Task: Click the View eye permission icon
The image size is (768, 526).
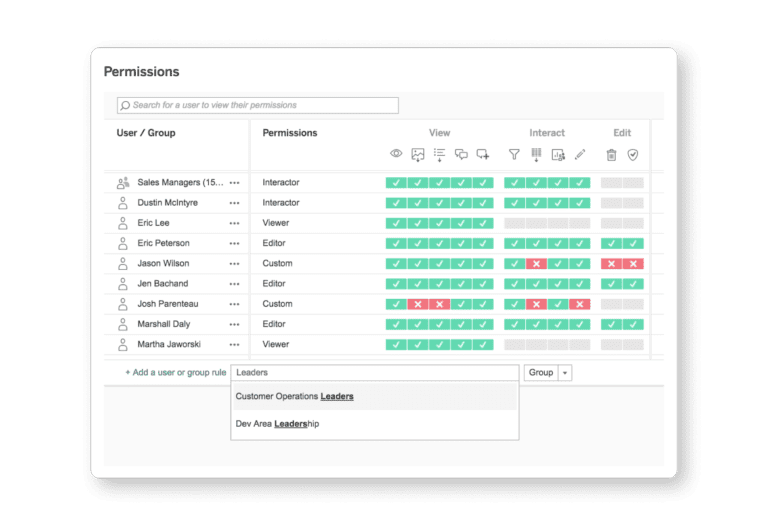Action: [396, 154]
